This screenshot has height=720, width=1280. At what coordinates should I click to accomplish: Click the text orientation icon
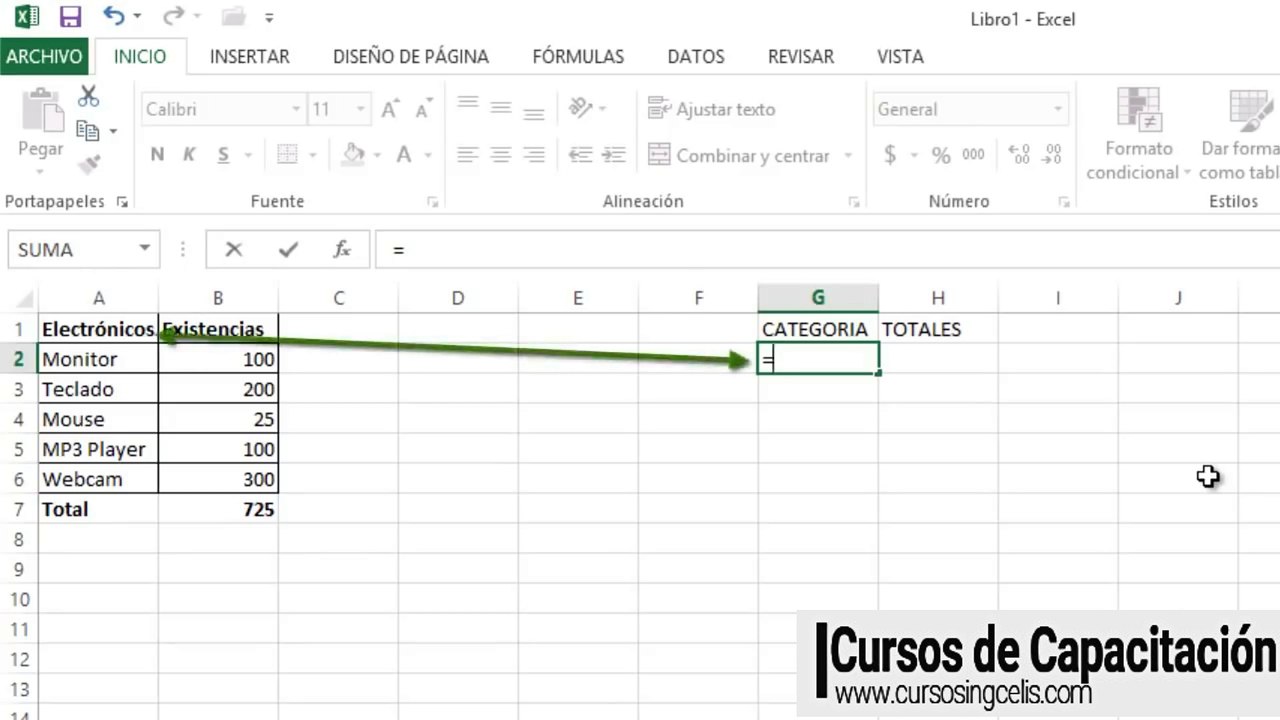[x=580, y=108]
